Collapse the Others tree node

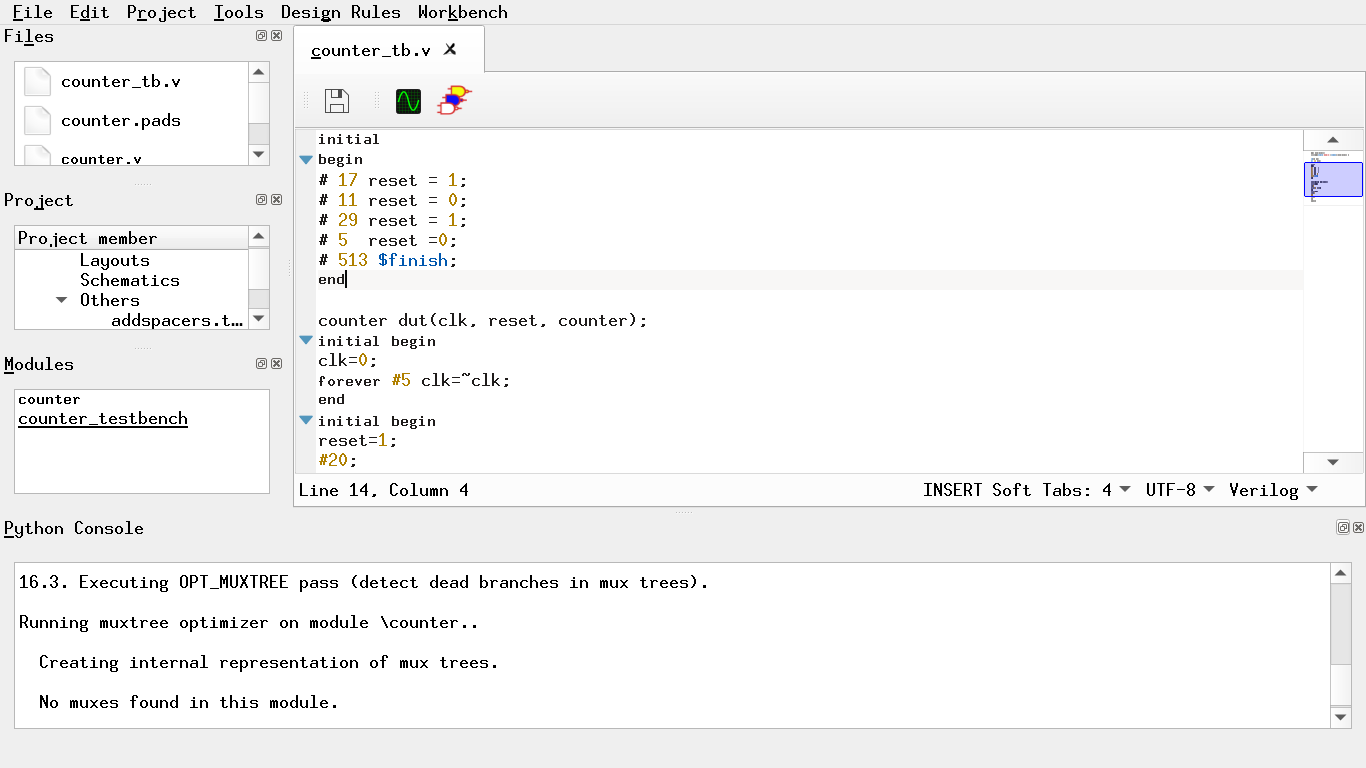[x=62, y=300]
